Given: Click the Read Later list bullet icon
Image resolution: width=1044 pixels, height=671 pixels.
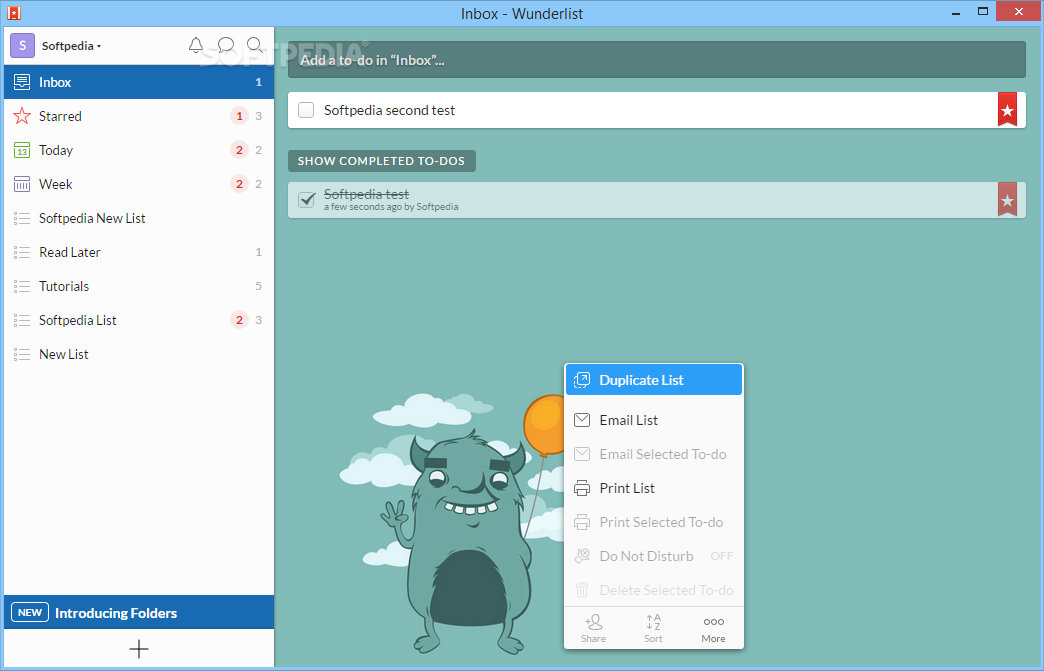Looking at the screenshot, I should pyautogui.click(x=22, y=252).
